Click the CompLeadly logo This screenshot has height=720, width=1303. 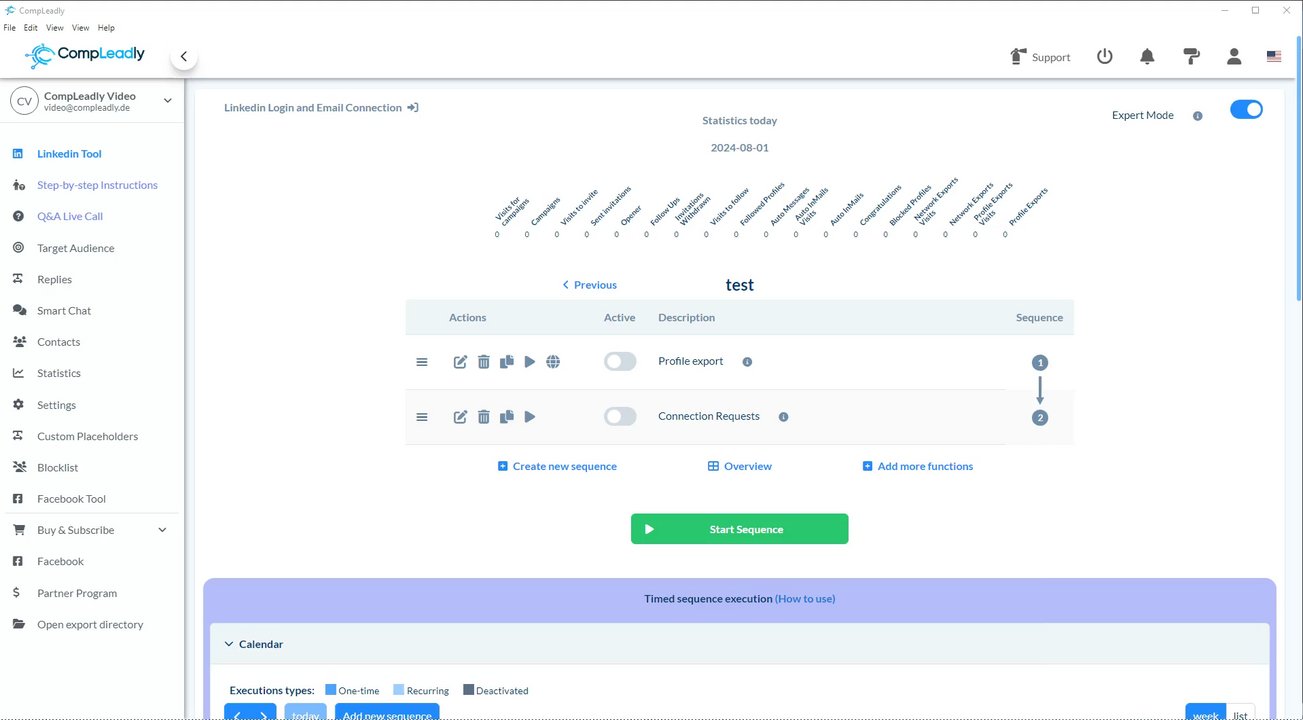point(85,55)
